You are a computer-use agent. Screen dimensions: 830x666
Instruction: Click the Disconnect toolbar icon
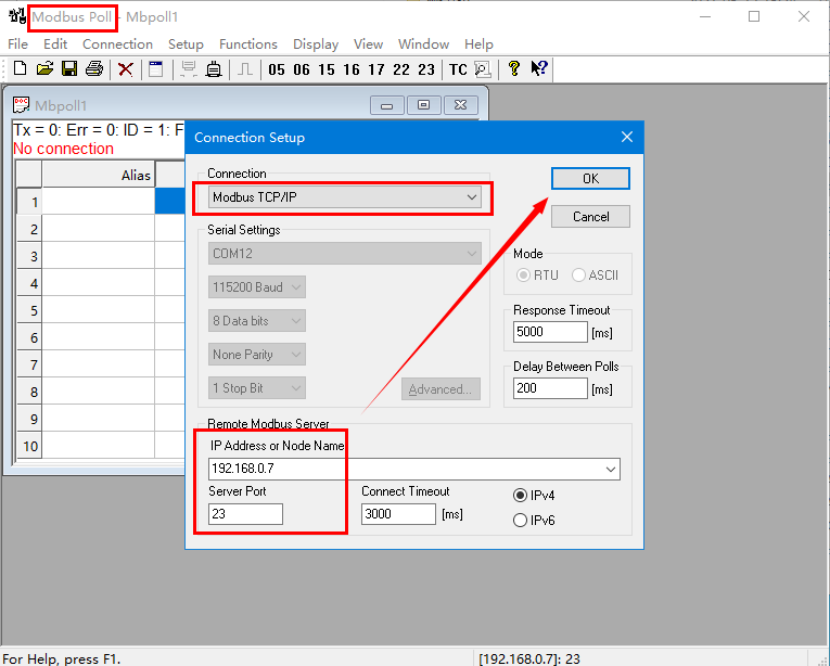(x=213, y=69)
